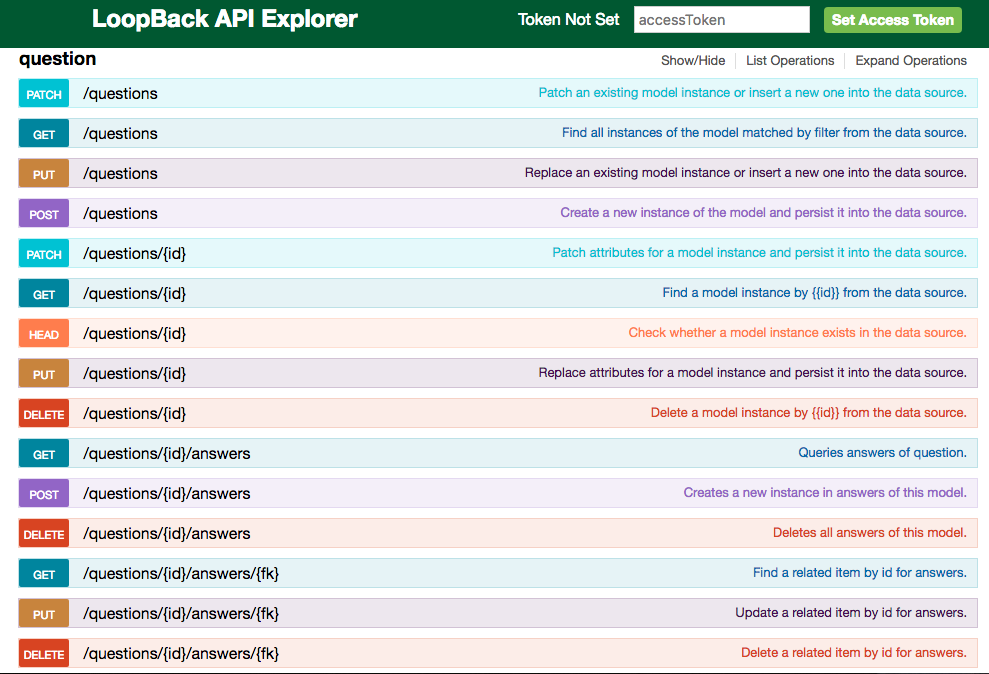
Task: Open the /questions/{id}/answers path in the POST row
Action: (x=167, y=494)
